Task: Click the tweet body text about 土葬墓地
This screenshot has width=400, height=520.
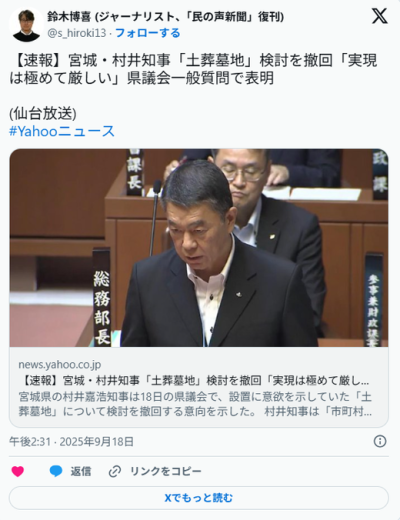Action: (193, 69)
